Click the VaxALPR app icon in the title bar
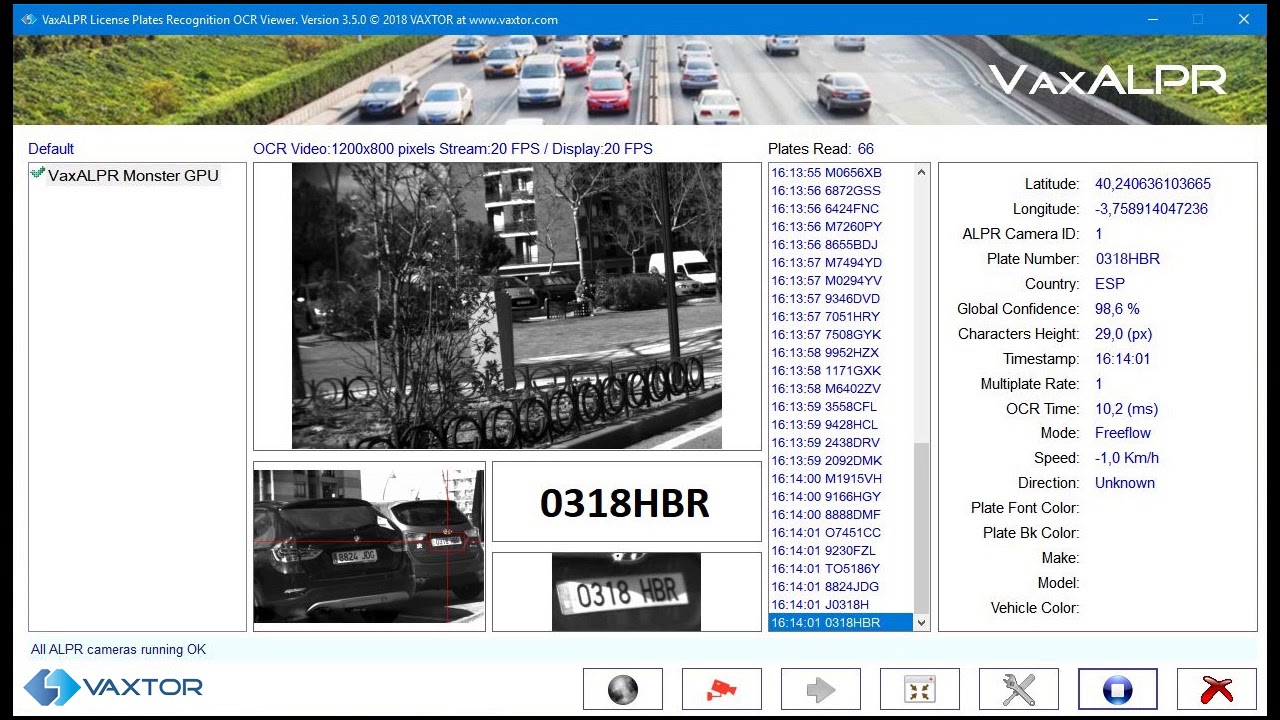1280x720 pixels. pyautogui.click(x=27, y=19)
